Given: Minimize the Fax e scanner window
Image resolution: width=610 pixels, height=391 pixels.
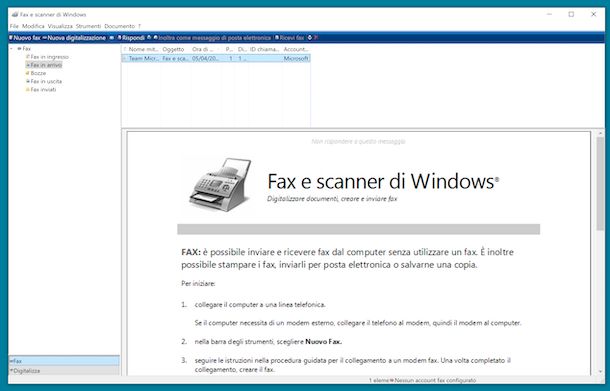Looking at the screenshot, I should [x=549, y=14].
